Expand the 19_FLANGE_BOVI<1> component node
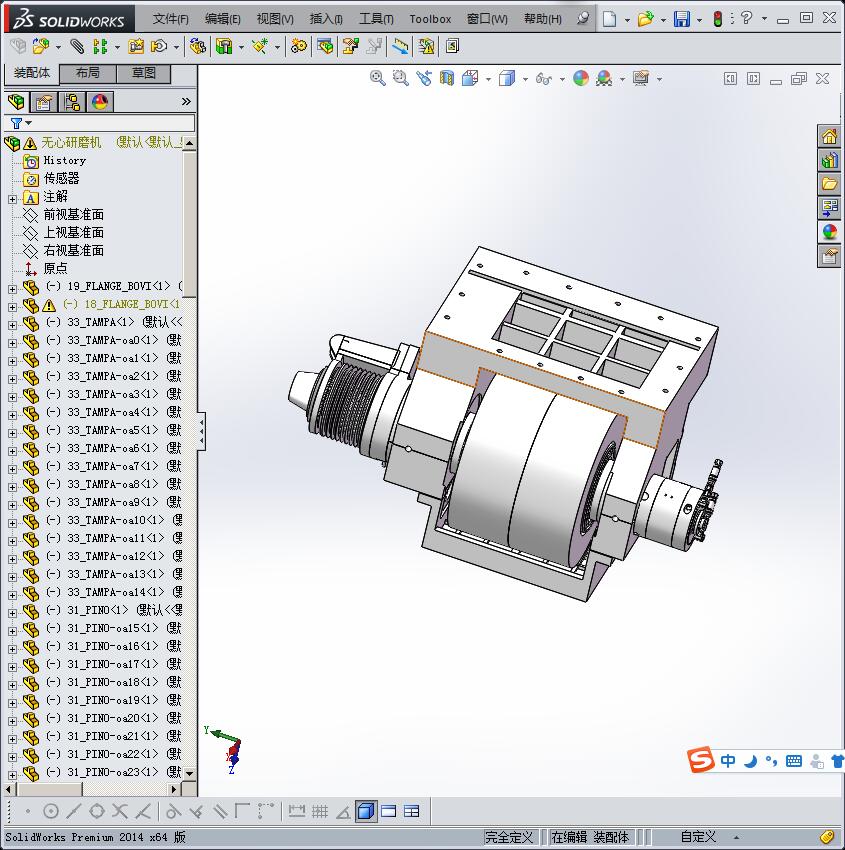Screen dimensions: 845x850 click(12, 289)
